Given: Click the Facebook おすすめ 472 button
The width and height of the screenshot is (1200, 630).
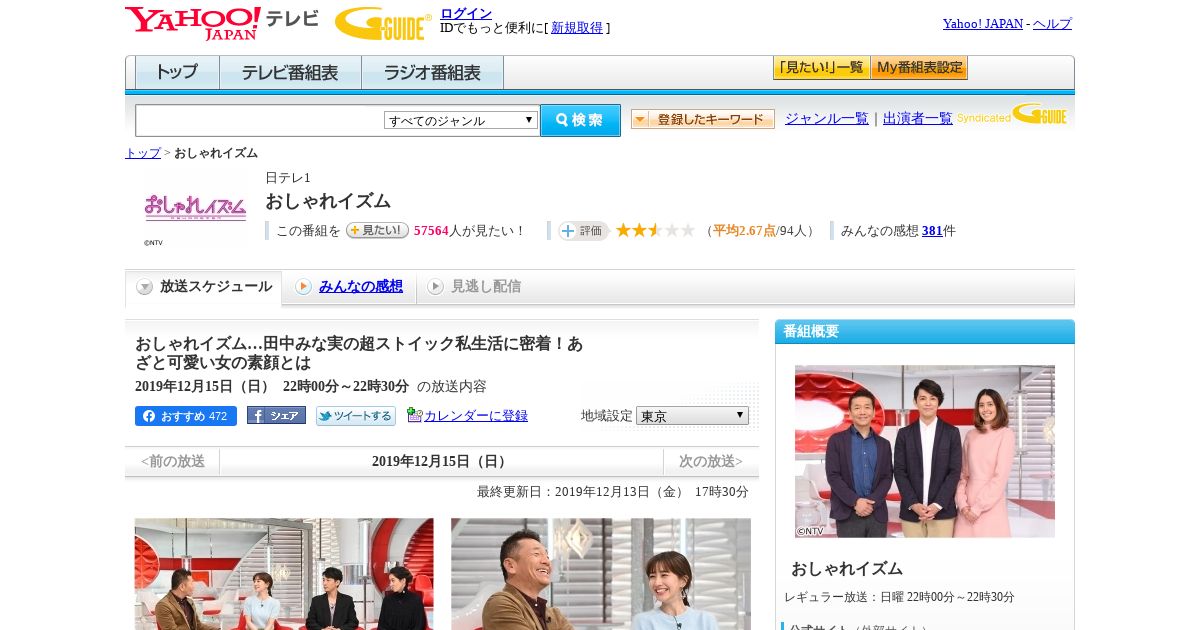Looking at the screenshot, I should [186, 416].
